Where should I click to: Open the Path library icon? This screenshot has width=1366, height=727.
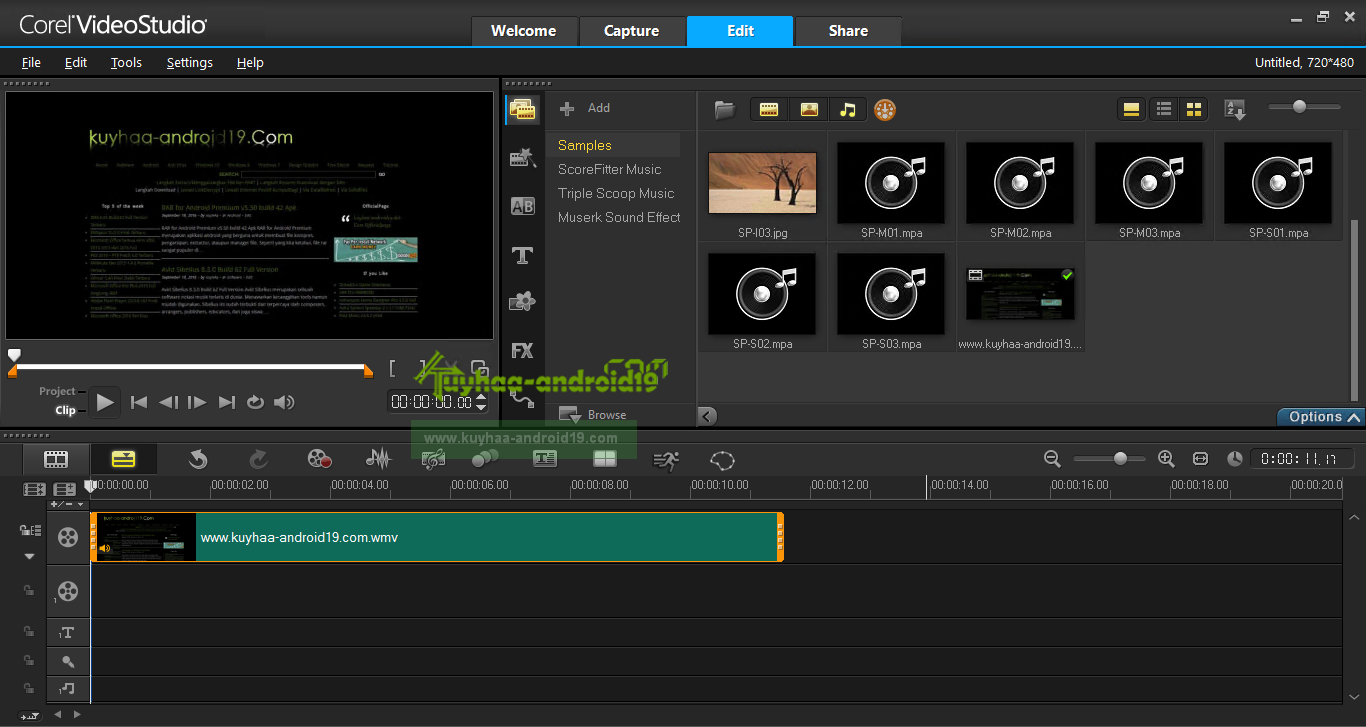point(522,397)
